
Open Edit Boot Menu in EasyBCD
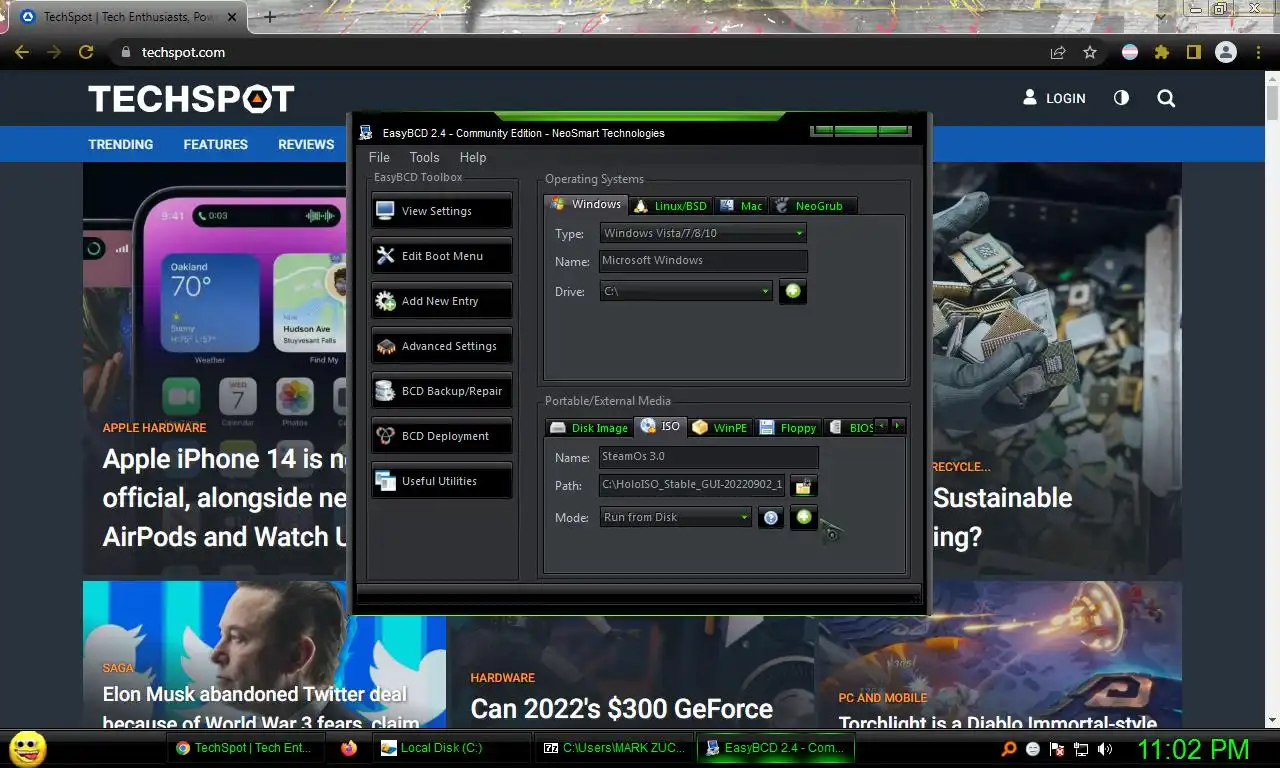[x=441, y=256]
